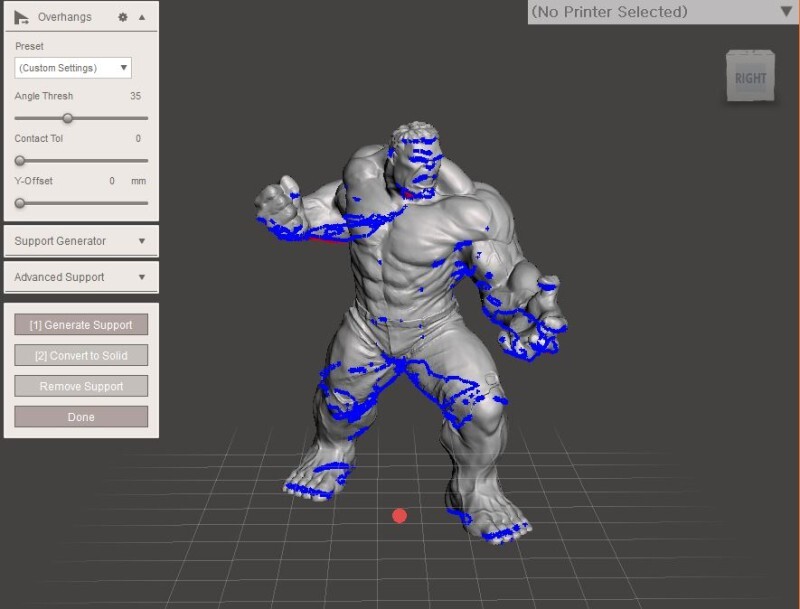Click the Done button
This screenshot has width=800, height=609.
[x=81, y=417]
